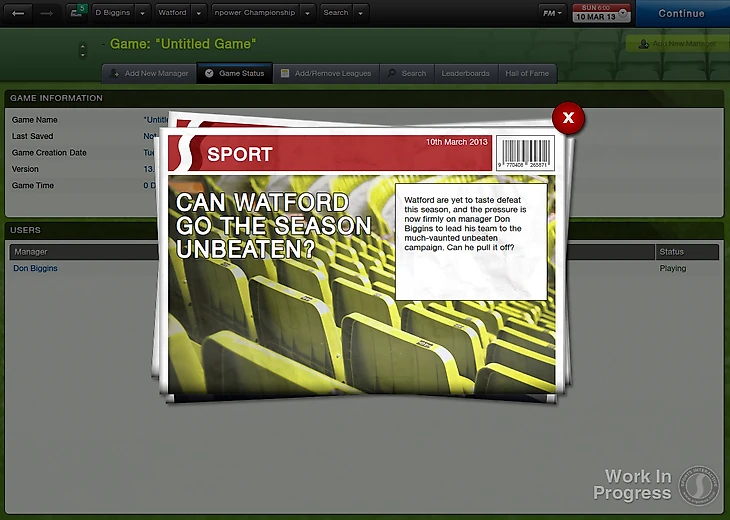Expand the toolbar Search dropdown arrow
The image size is (730, 520).
pyautogui.click(x=360, y=13)
